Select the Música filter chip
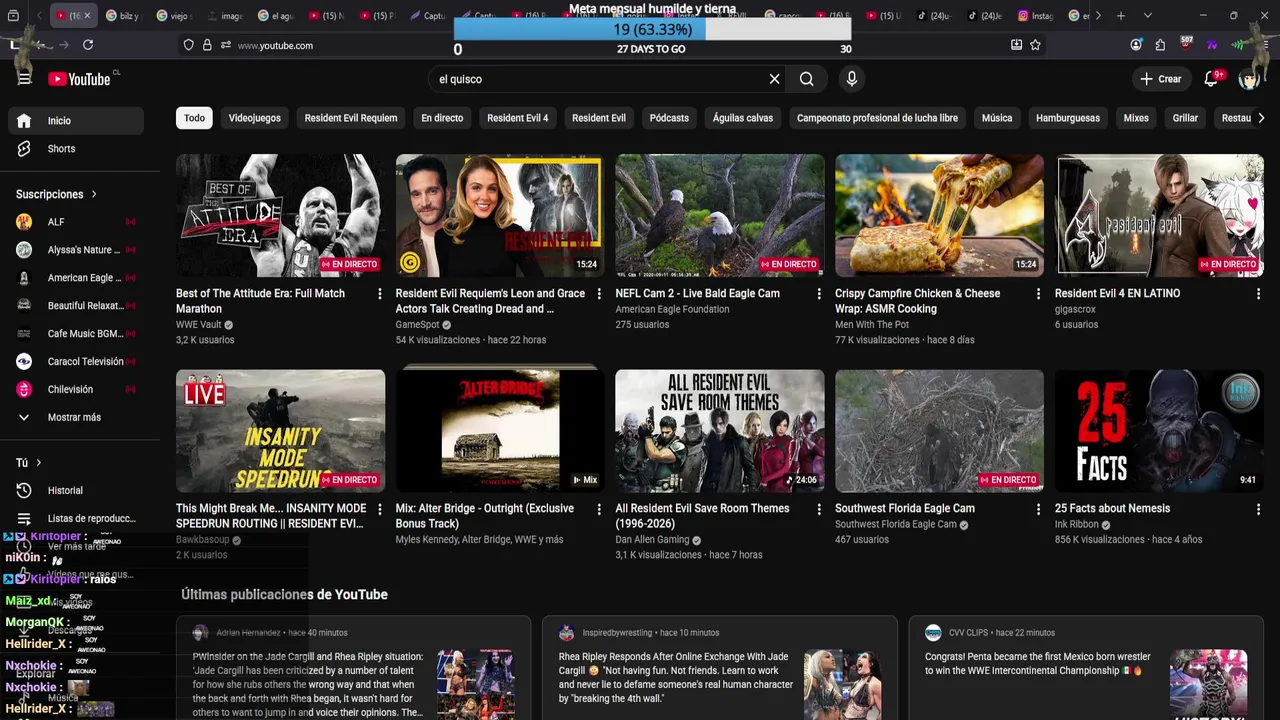The height and width of the screenshot is (720, 1280). (x=997, y=118)
